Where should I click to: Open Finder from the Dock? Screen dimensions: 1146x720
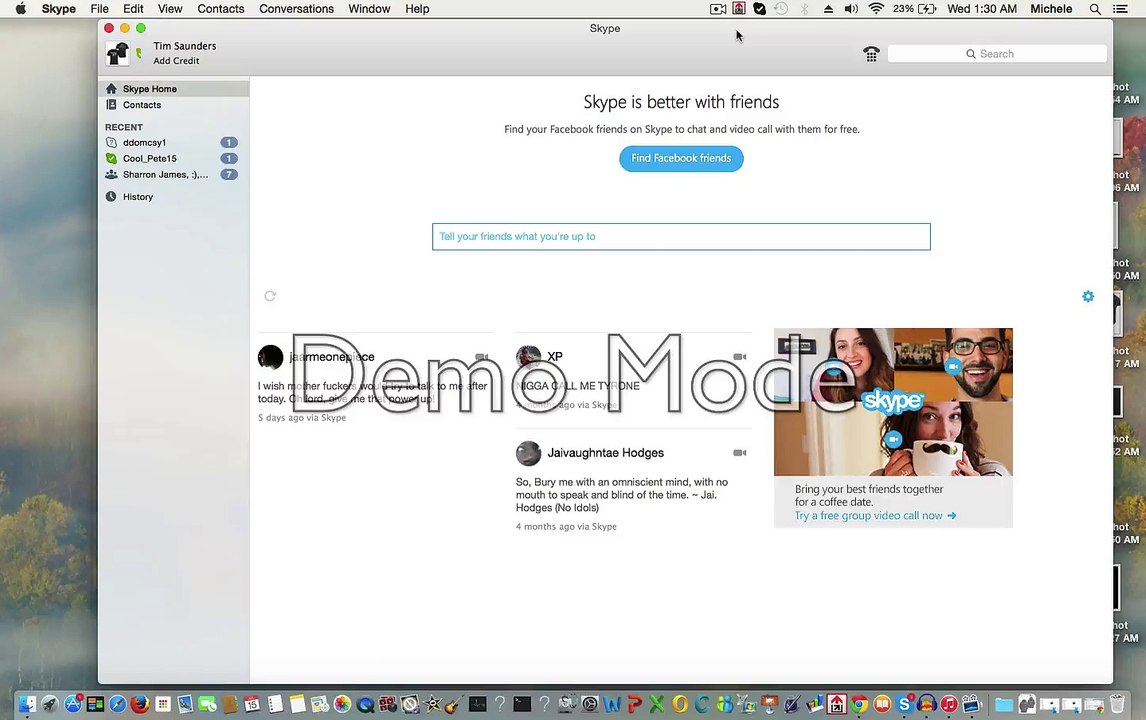click(27, 704)
